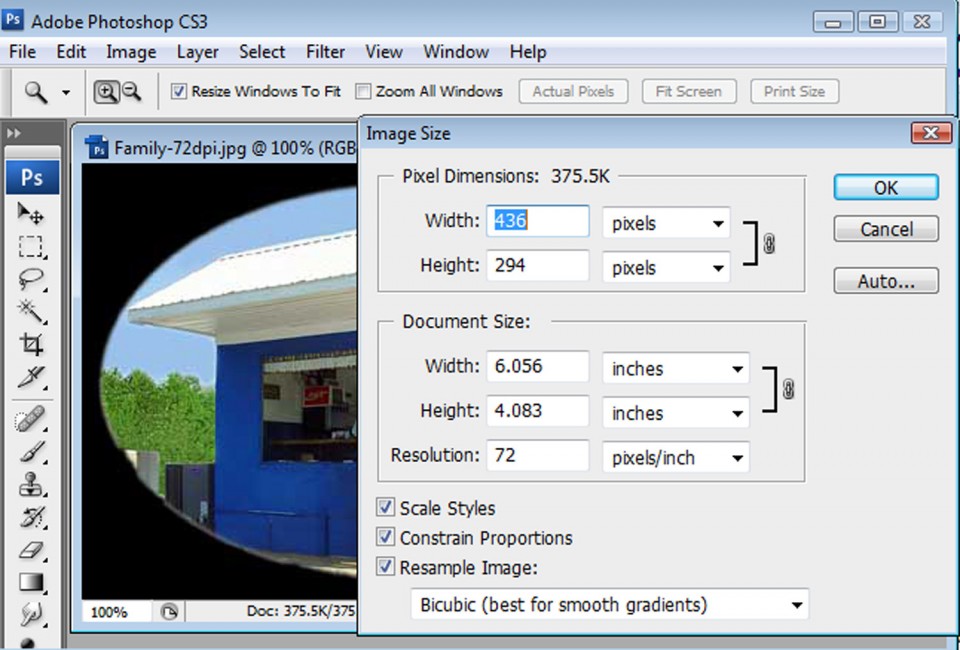Uncheck the Scale Styles option
The image size is (960, 650).
pos(385,508)
